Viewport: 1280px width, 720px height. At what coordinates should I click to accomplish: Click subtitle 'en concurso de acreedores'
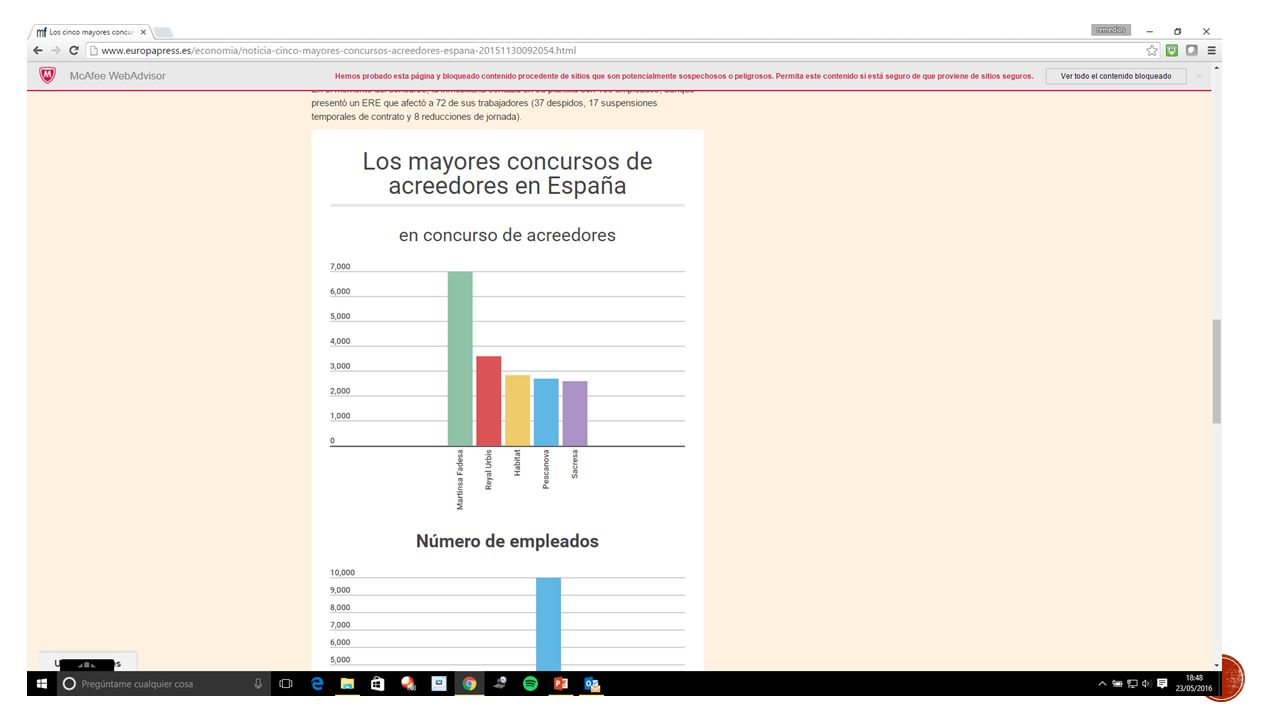point(507,236)
